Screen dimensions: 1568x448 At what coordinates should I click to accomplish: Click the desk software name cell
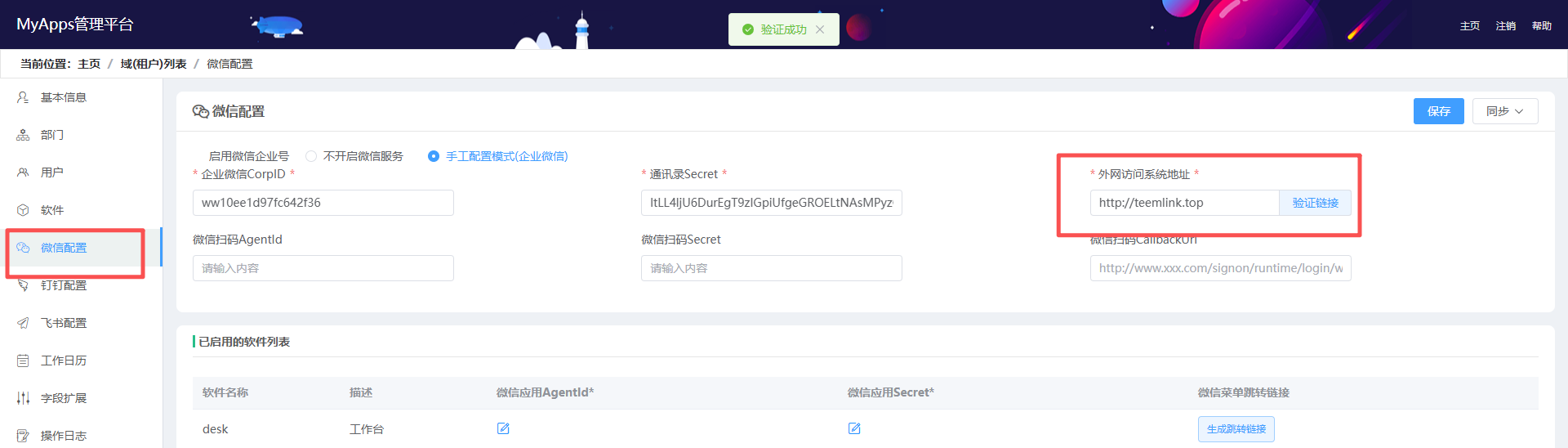pyautogui.click(x=215, y=429)
